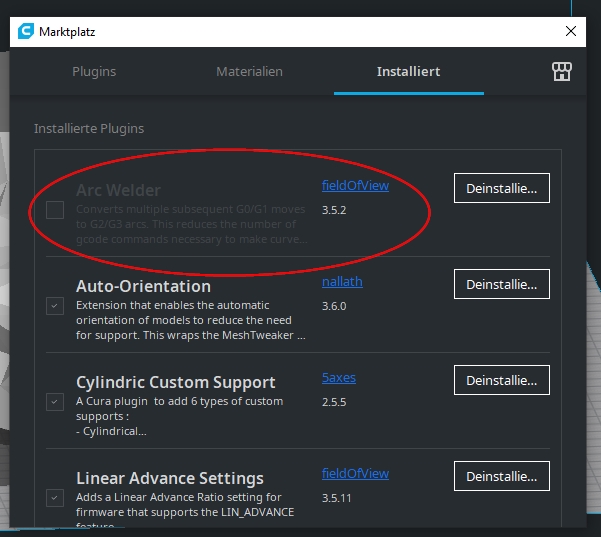This screenshot has height=537, width=601.
Task: Click the Cura logo in the Marktplatz title bar
Action: coord(26,31)
